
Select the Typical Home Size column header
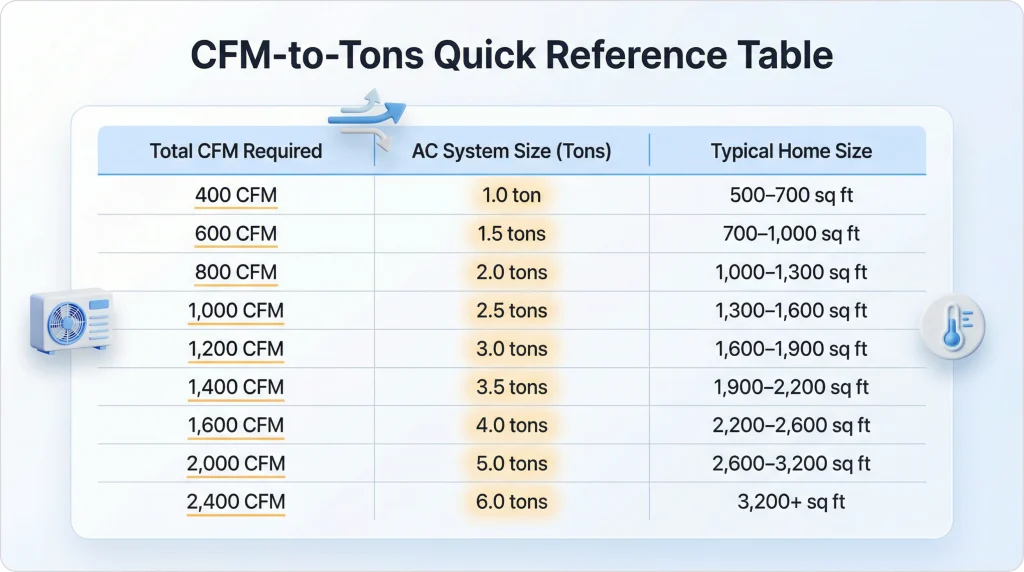click(791, 152)
